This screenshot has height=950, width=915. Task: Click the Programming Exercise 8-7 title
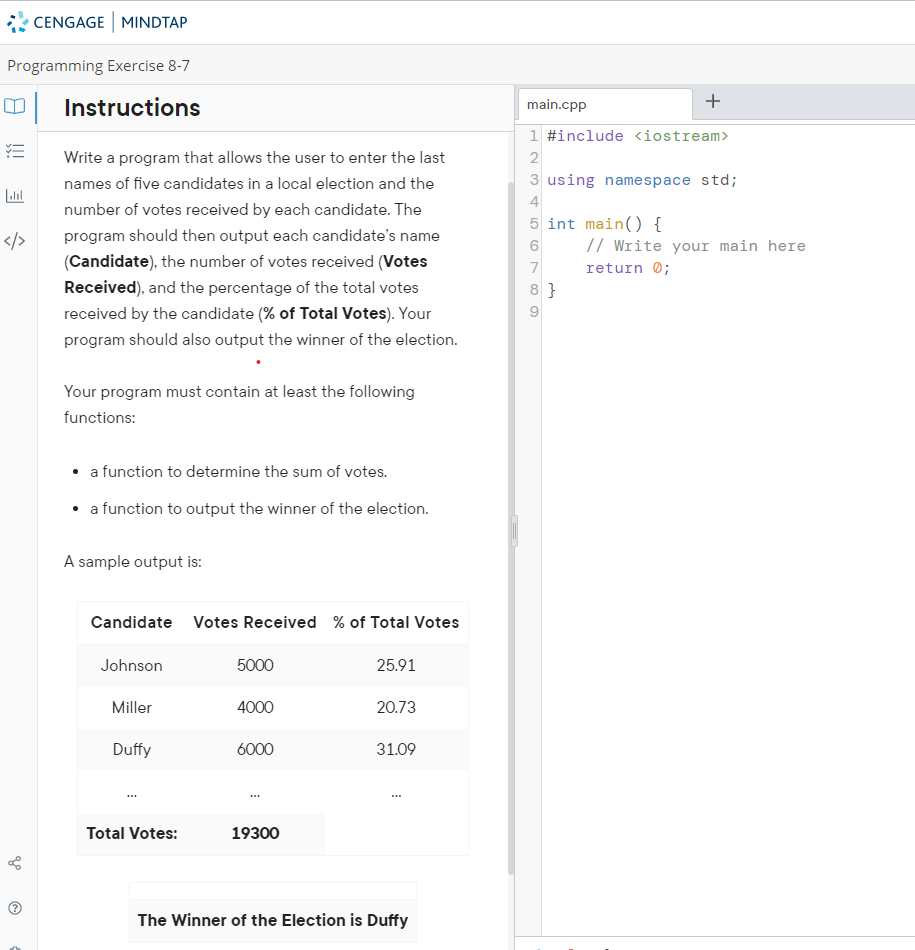click(x=98, y=65)
